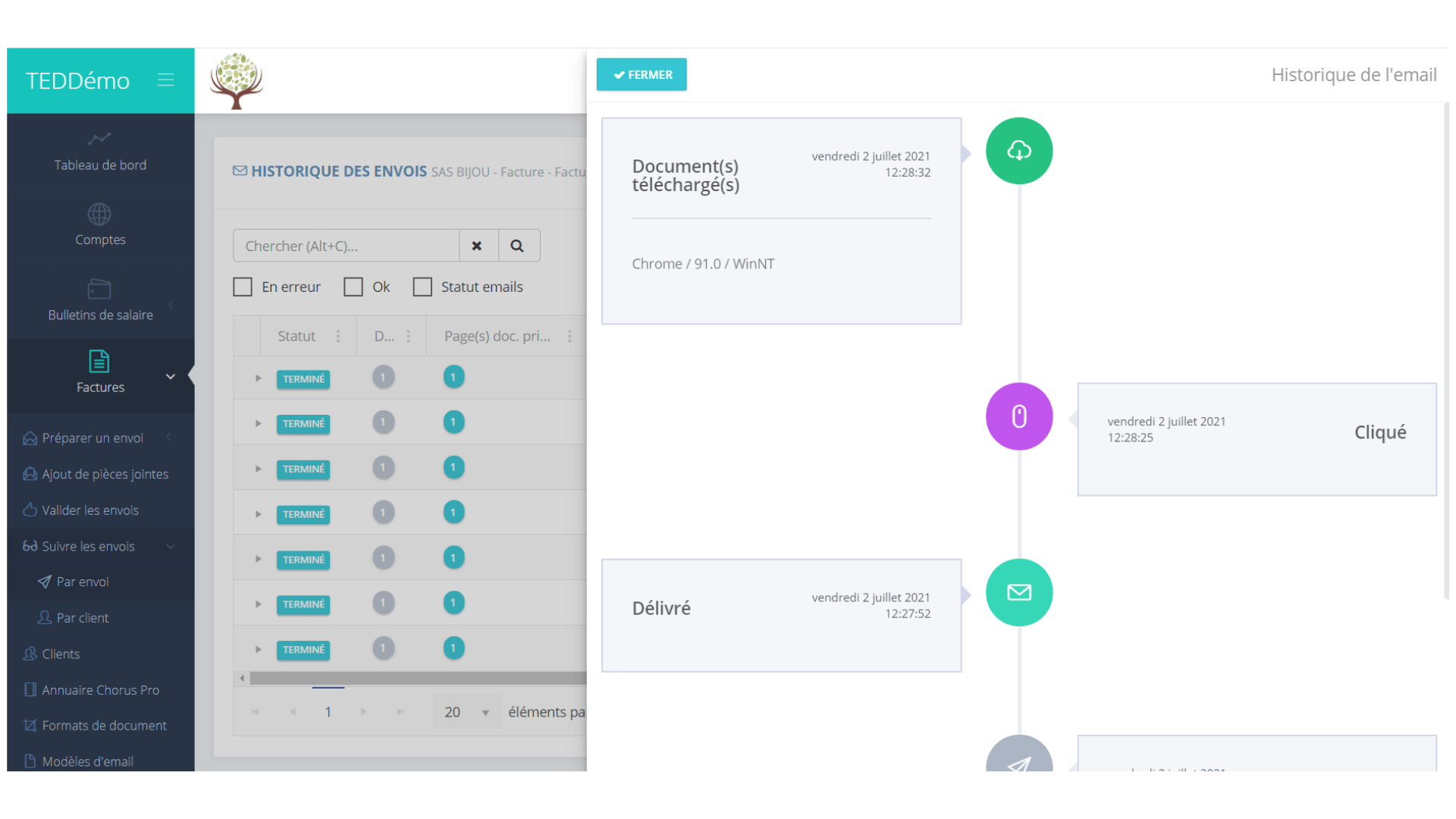Collapse the Suivre les envois chevron

pyautogui.click(x=170, y=547)
